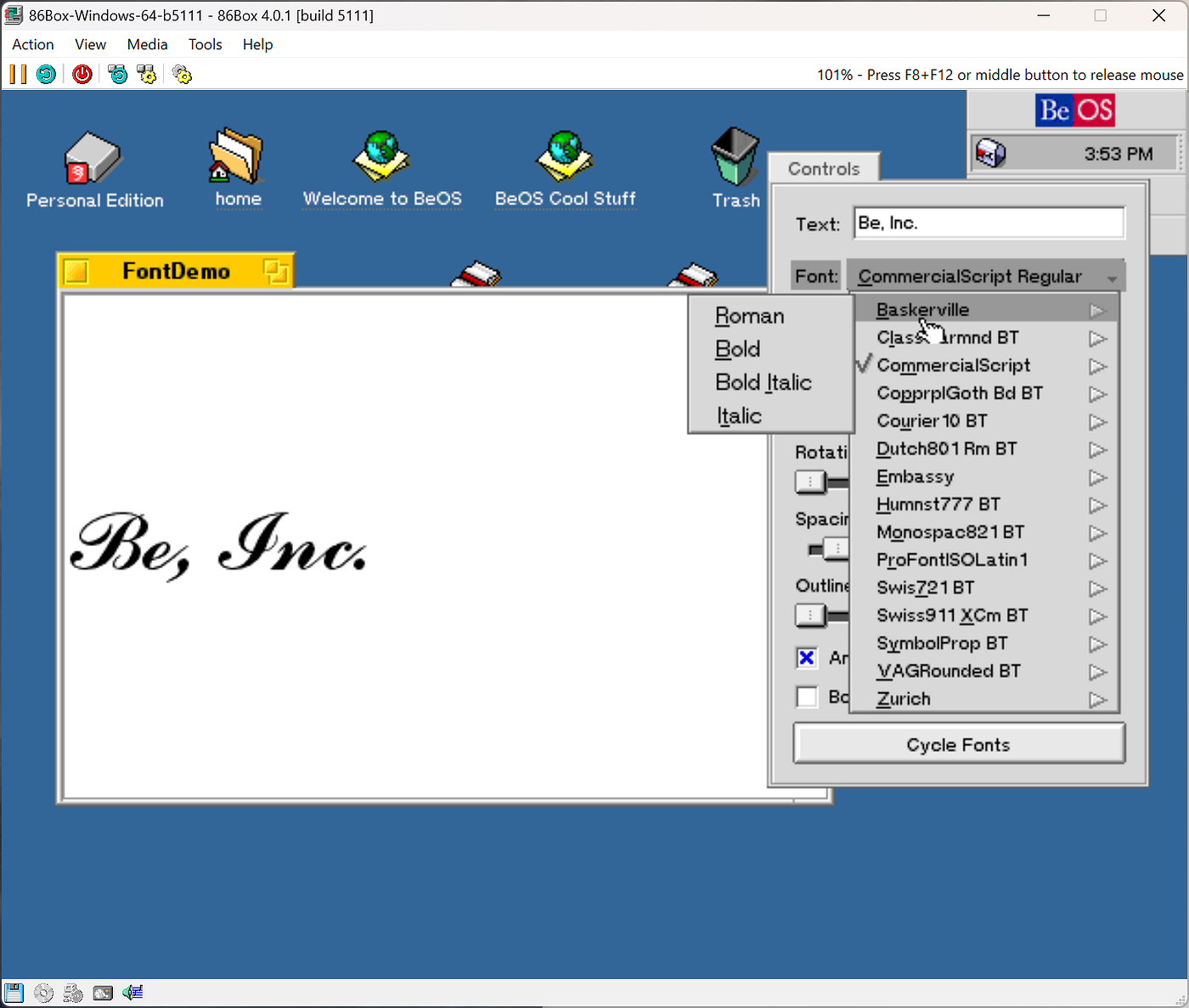Click the 86Box app icon in the title bar

[x=14, y=15]
